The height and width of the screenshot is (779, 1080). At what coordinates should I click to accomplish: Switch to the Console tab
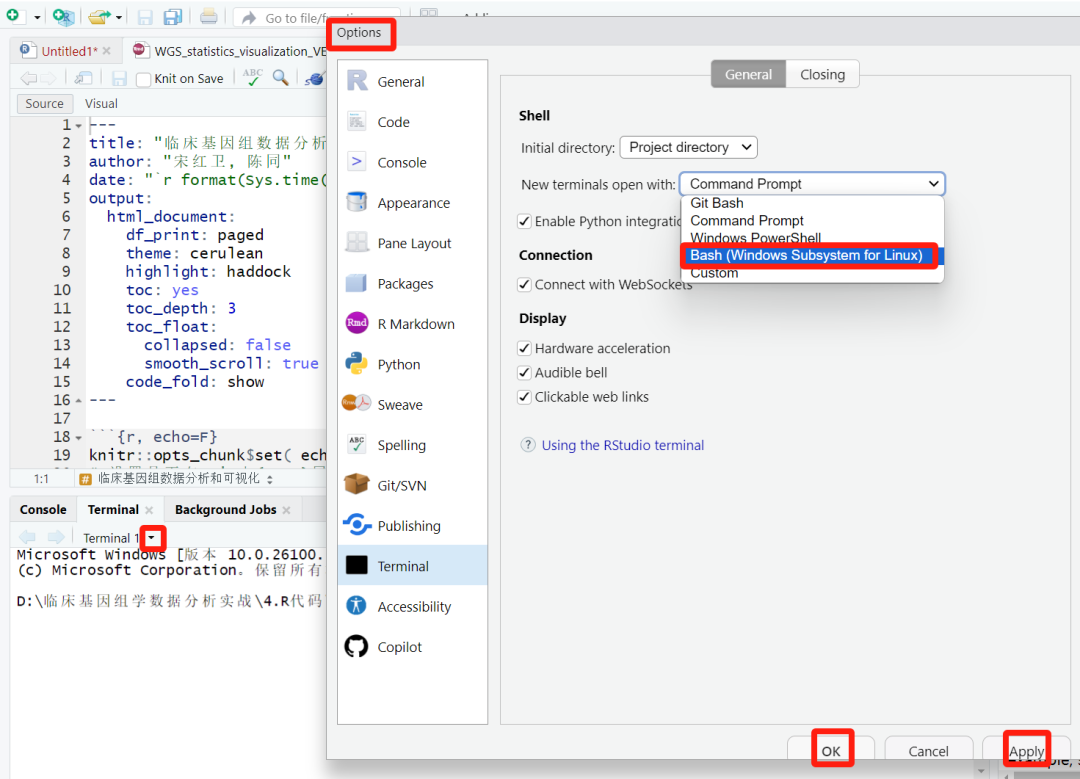point(43,510)
